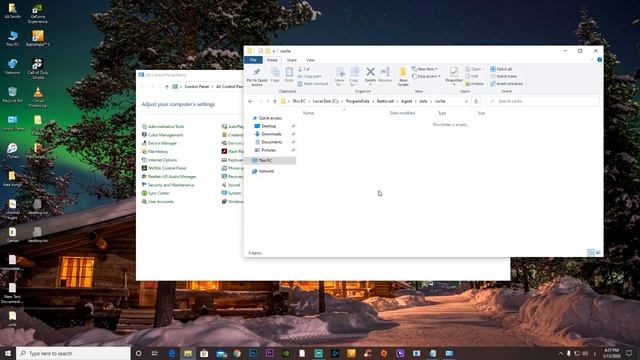Open Color Management in Control Panel
The image size is (640, 360).
coord(162,135)
